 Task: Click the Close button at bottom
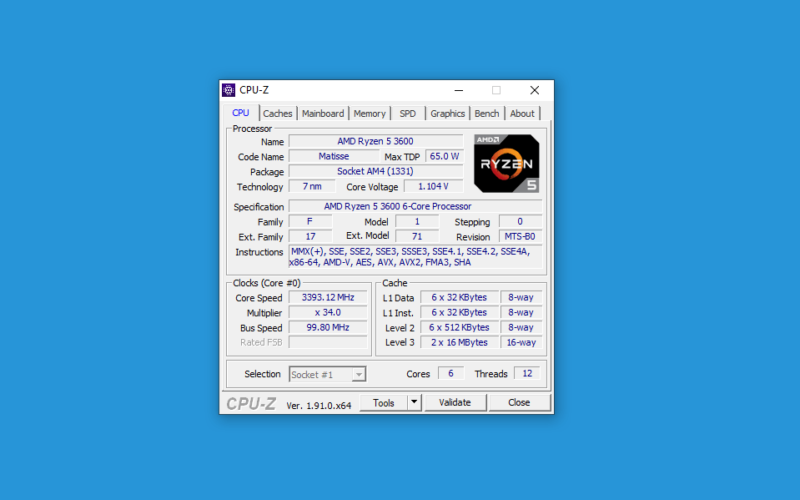[519, 403]
